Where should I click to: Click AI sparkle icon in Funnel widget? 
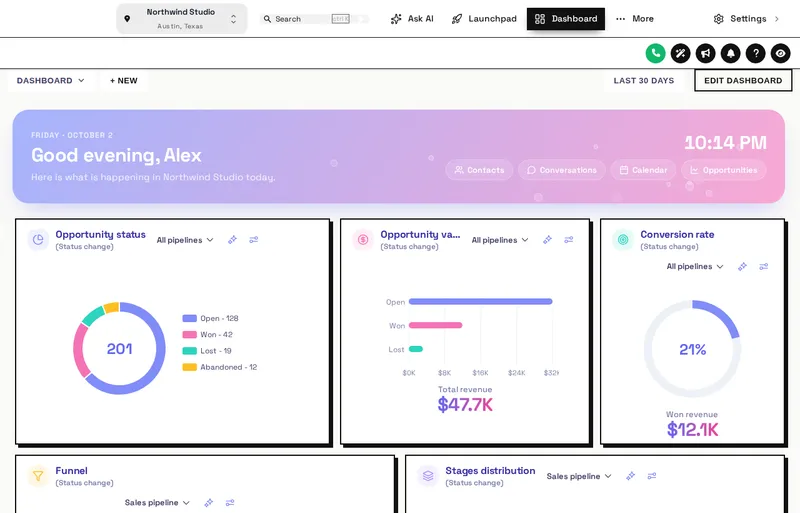209,503
